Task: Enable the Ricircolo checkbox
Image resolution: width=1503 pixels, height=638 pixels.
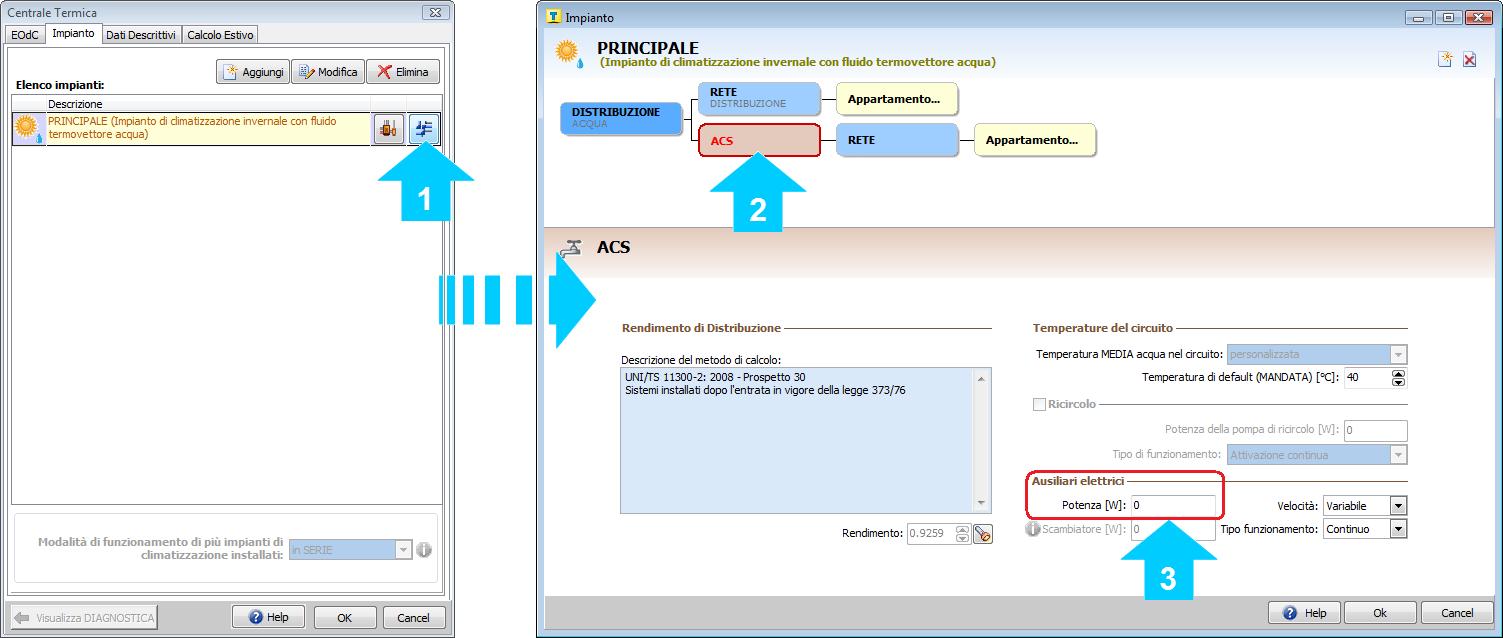Action: [x=1039, y=404]
